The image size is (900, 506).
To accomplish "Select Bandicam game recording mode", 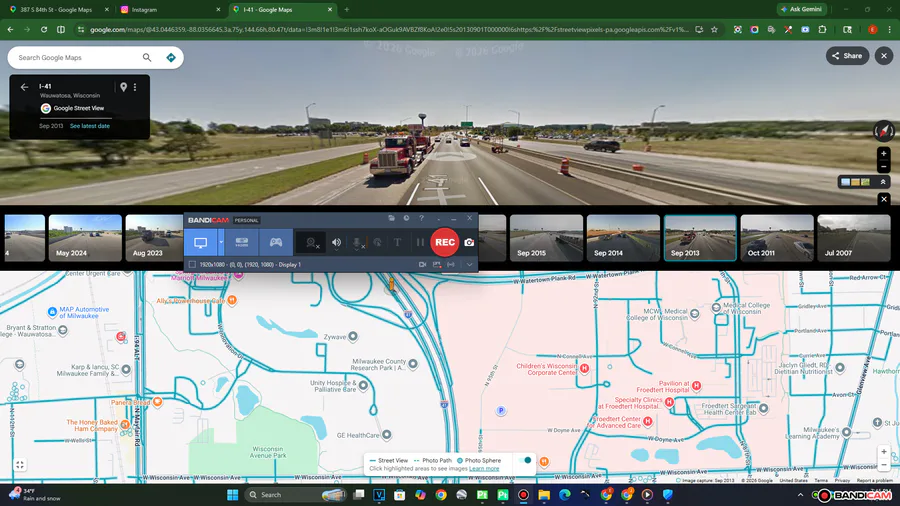I will (276, 243).
